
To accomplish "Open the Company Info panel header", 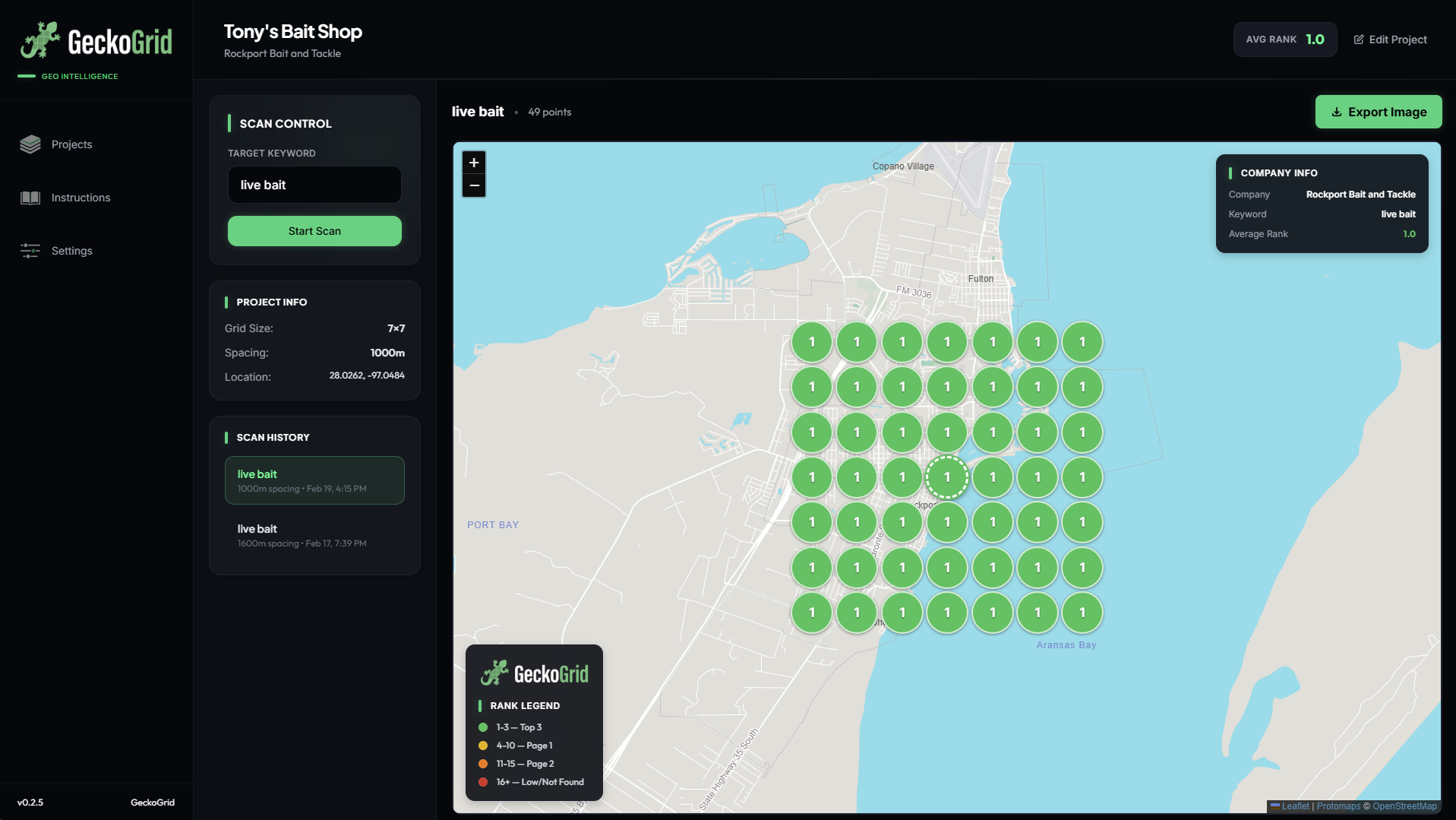I will (1280, 173).
